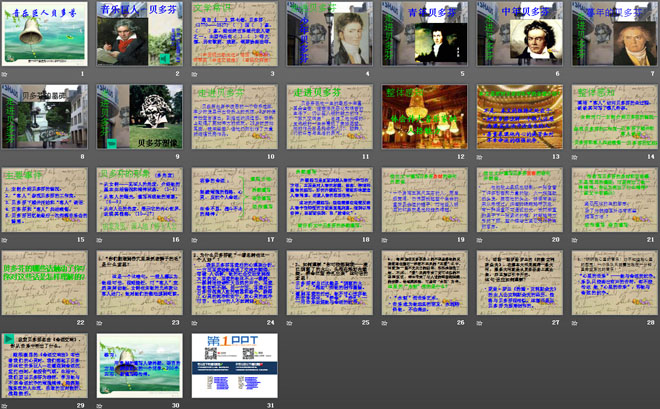The height and width of the screenshot is (409, 660).
Task: Click the animation star icon under slide 1
Action: (x=4, y=74)
